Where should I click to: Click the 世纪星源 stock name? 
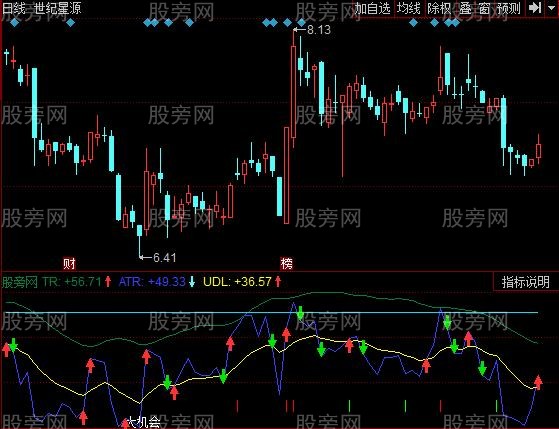click(x=58, y=8)
